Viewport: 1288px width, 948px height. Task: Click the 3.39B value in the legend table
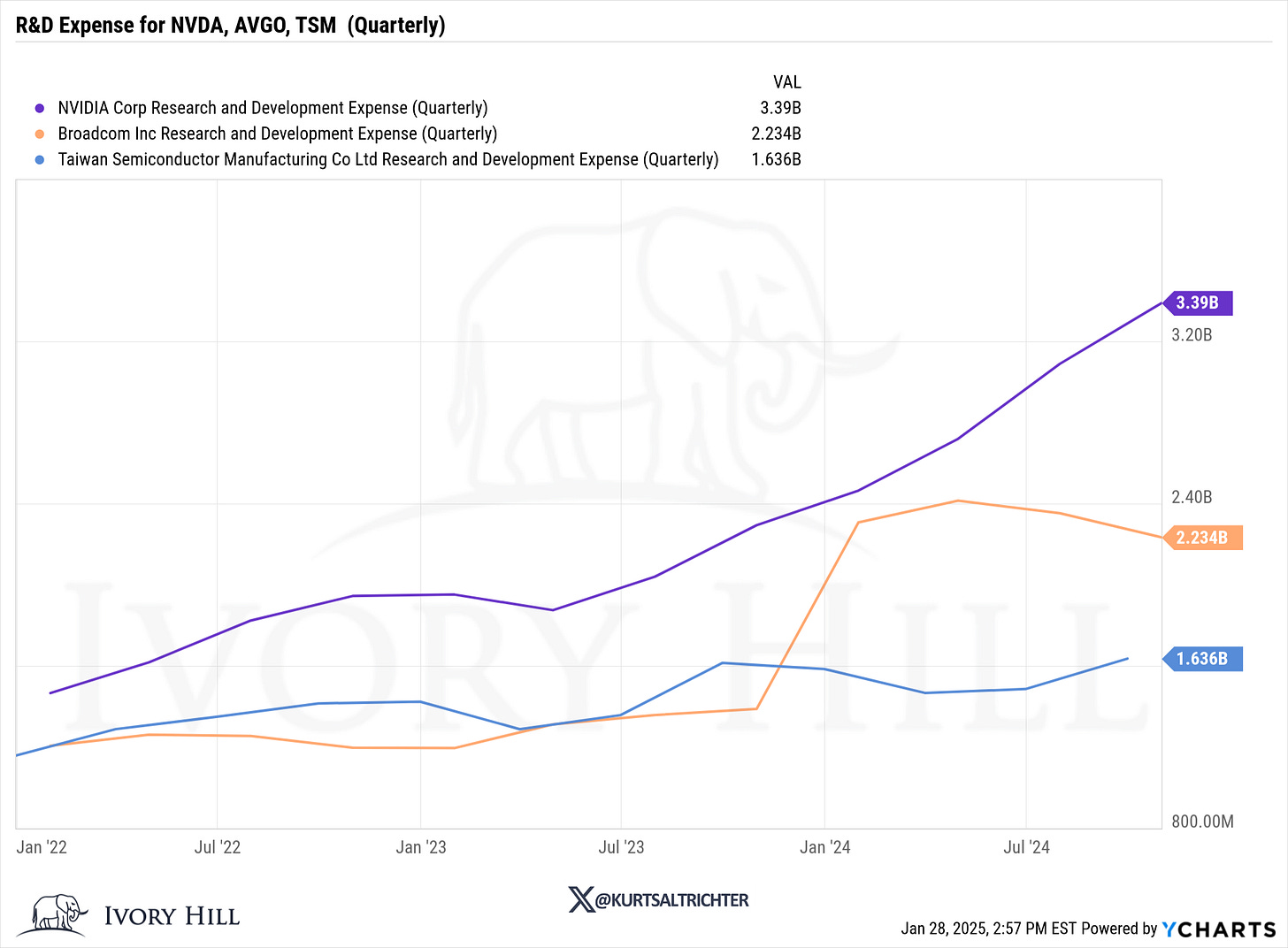[780, 108]
